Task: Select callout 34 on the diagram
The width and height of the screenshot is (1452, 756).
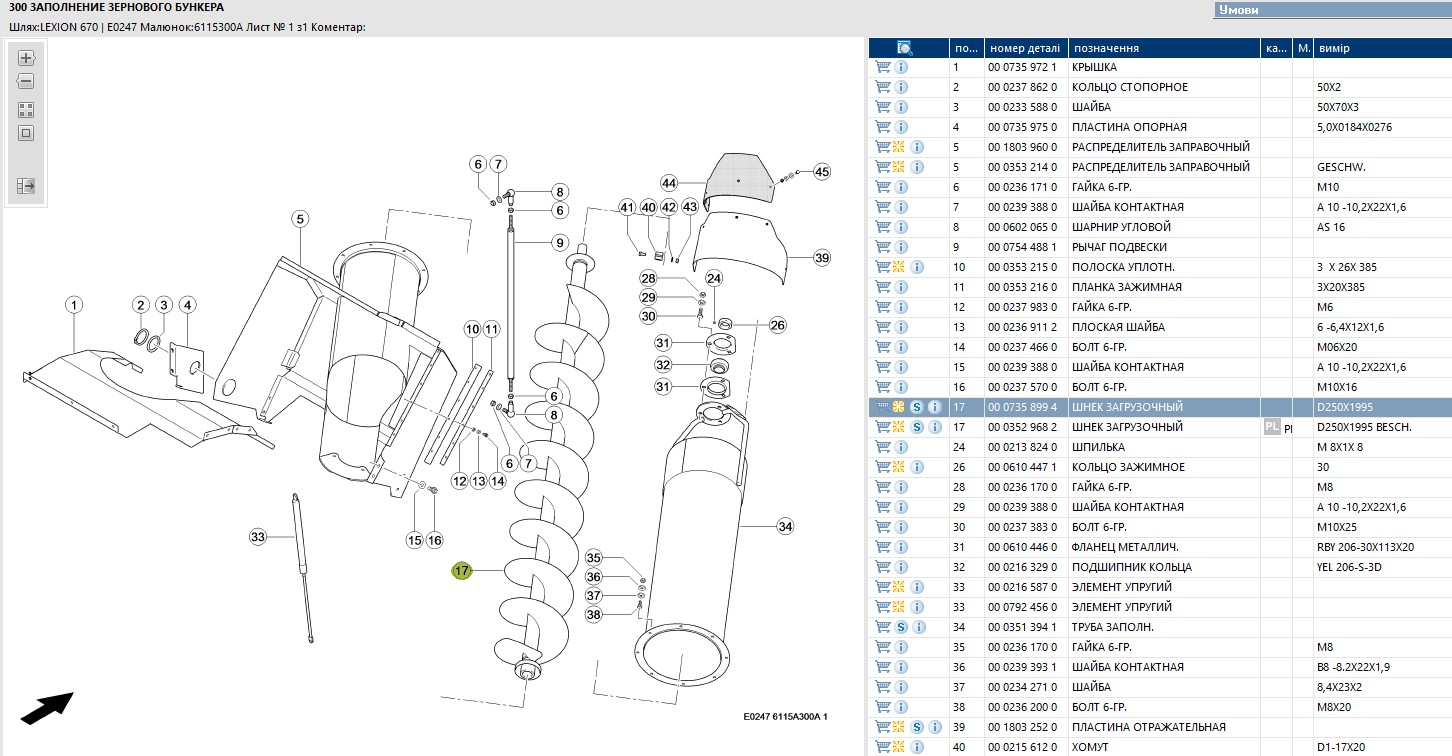Action: (785, 526)
